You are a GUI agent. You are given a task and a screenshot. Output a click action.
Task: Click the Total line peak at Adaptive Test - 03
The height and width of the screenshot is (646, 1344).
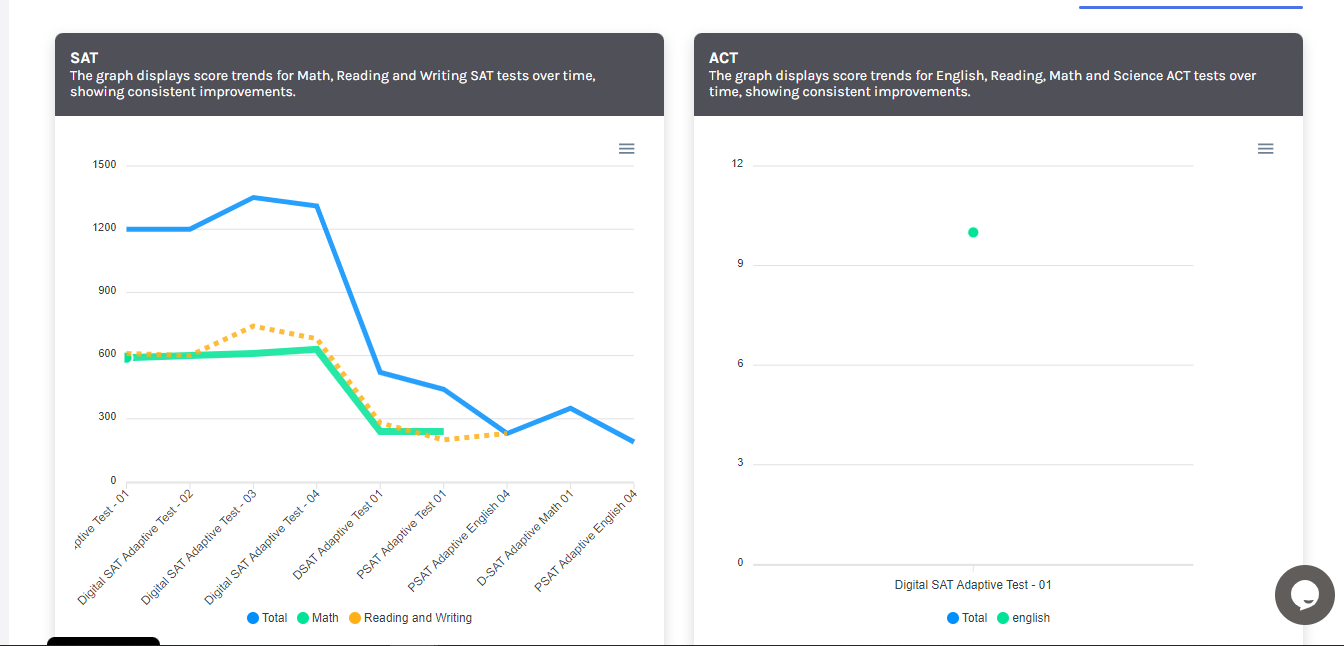tap(254, 197)
